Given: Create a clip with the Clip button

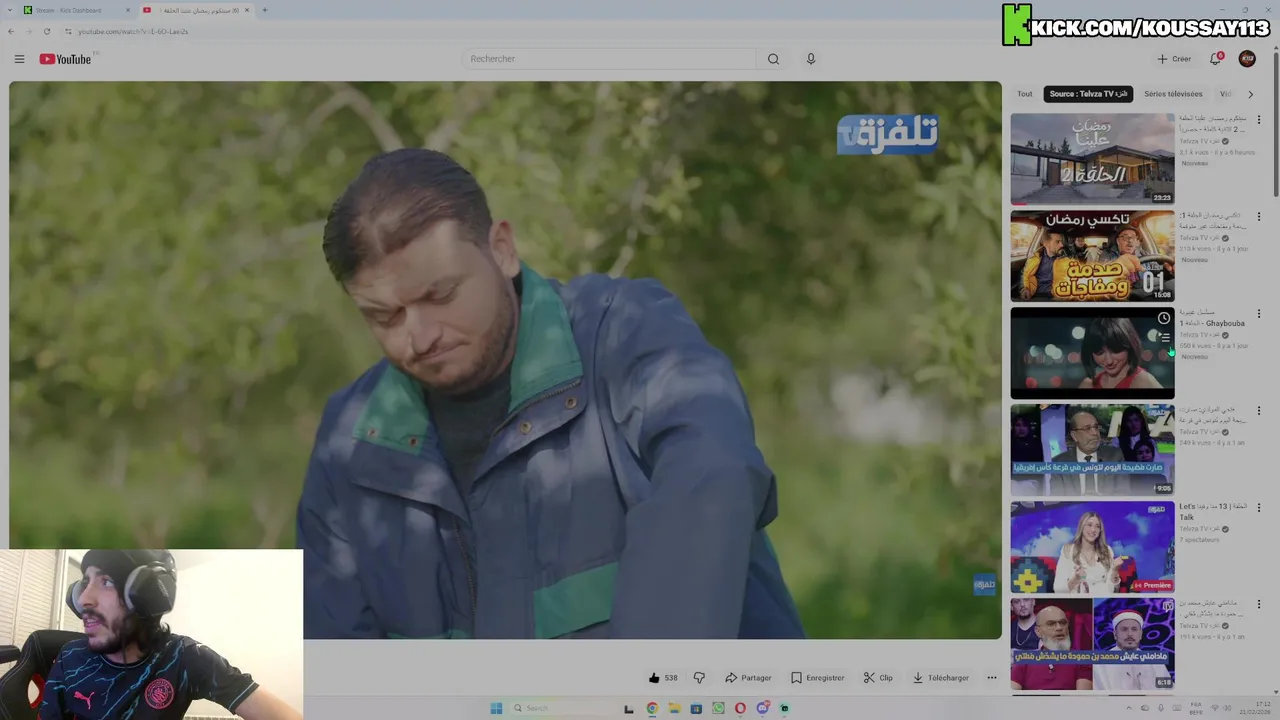Looking at the screenshot, I should coord(878,678).
